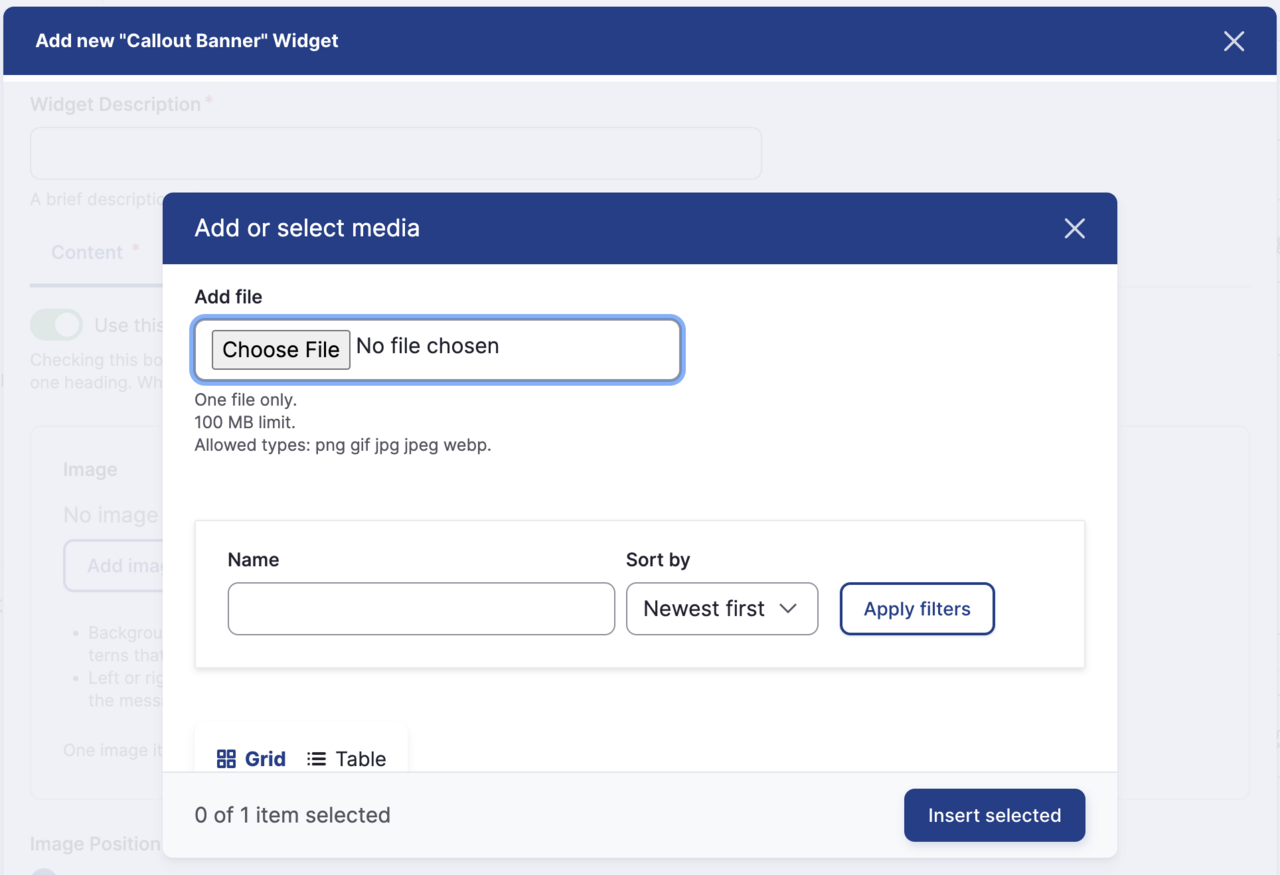Click the Insert selected button
This screenshot has height=875, width=1280.
[994, 815]
